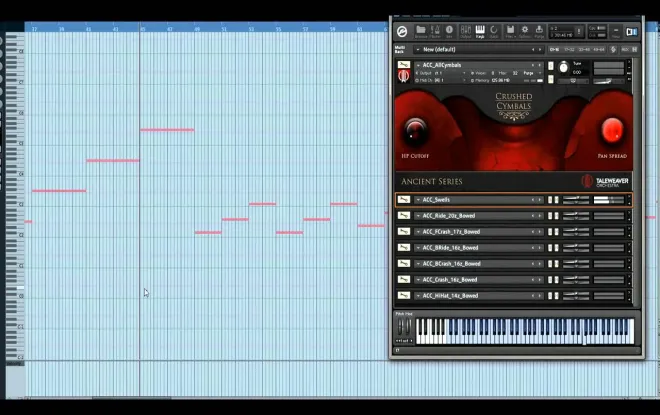Open the ACC_AllCymbals instrument name dropdown
The width and height of the screenshot is (660, 415).
tap(418, 65)
